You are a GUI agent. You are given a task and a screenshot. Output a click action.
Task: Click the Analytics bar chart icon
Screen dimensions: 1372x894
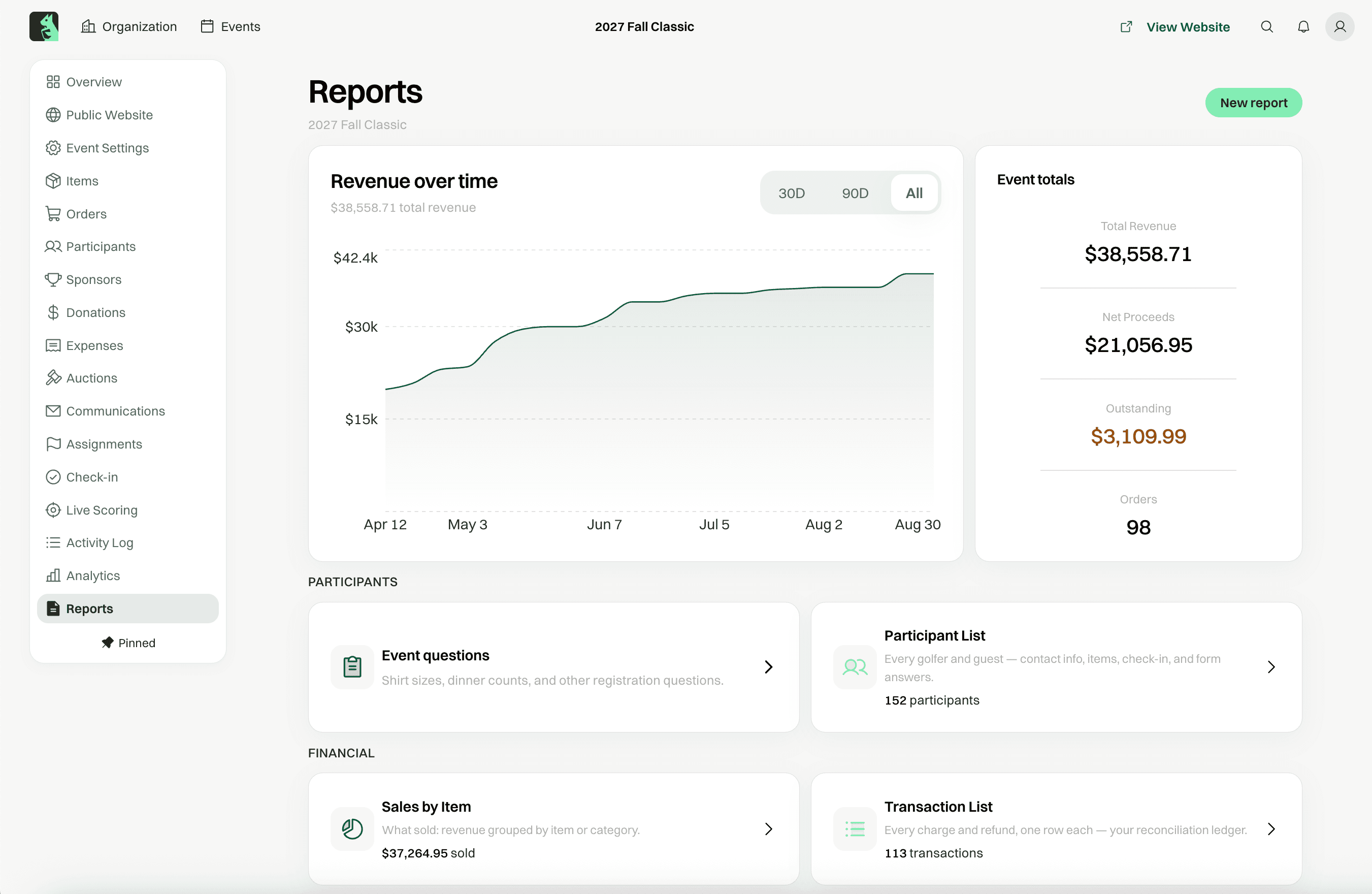click(53, 576)
